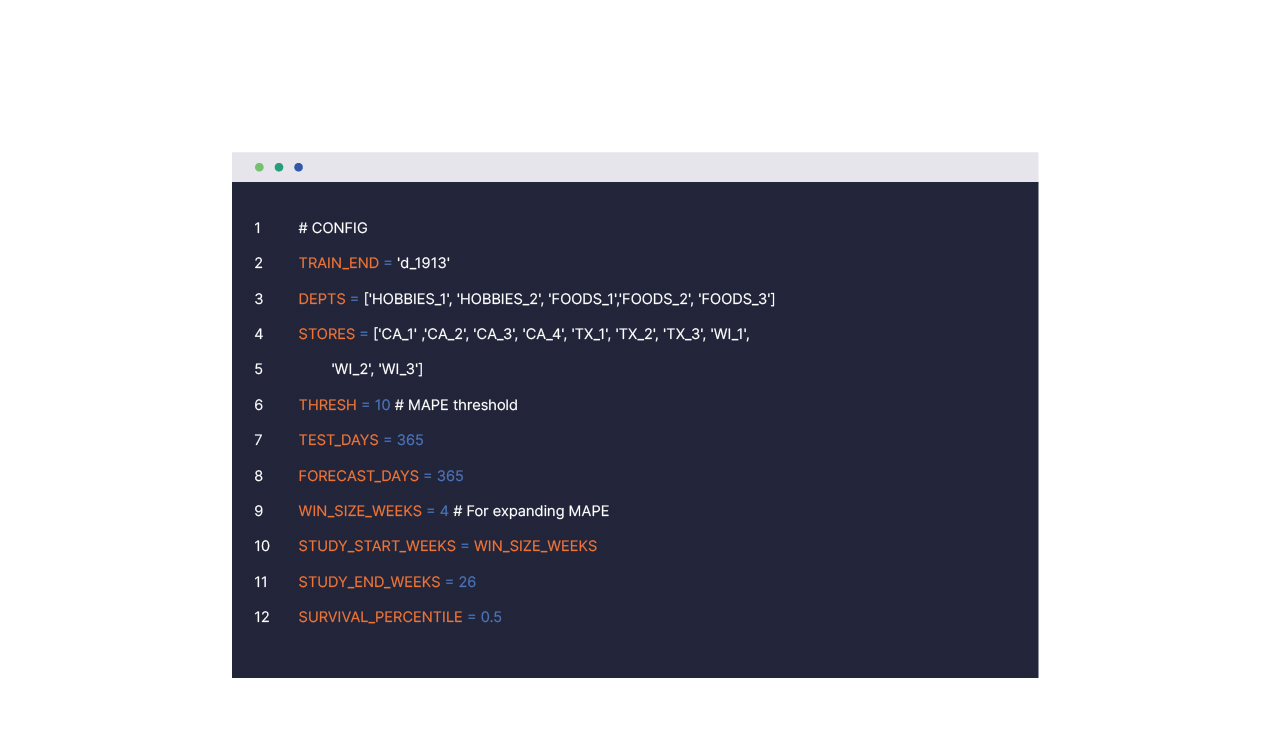Click the dark green window dot

(x=279, y=167)
